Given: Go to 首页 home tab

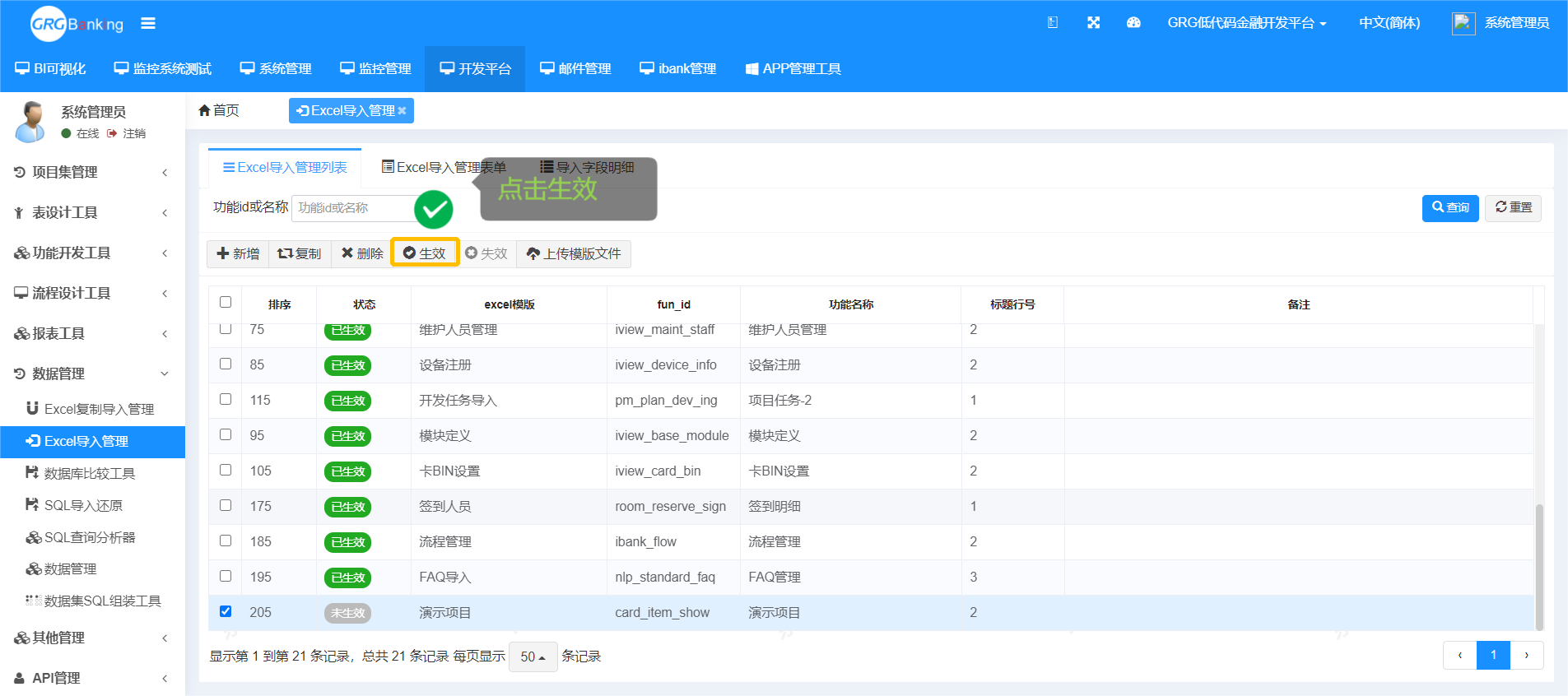Looking at the screenshot, I should 219,110.
